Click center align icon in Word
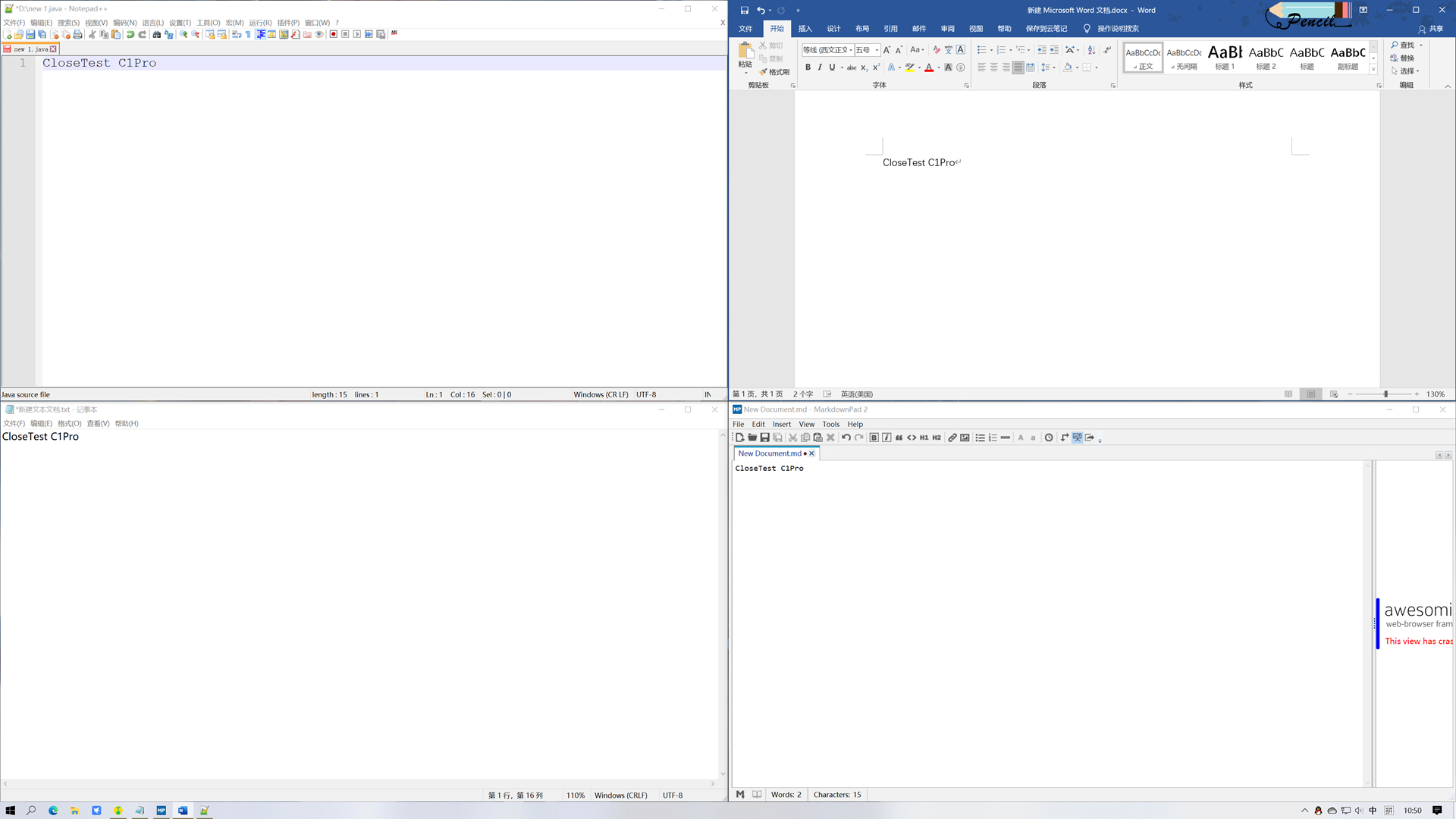This screenshot has width=1456, height=819. tap(993, 67)
